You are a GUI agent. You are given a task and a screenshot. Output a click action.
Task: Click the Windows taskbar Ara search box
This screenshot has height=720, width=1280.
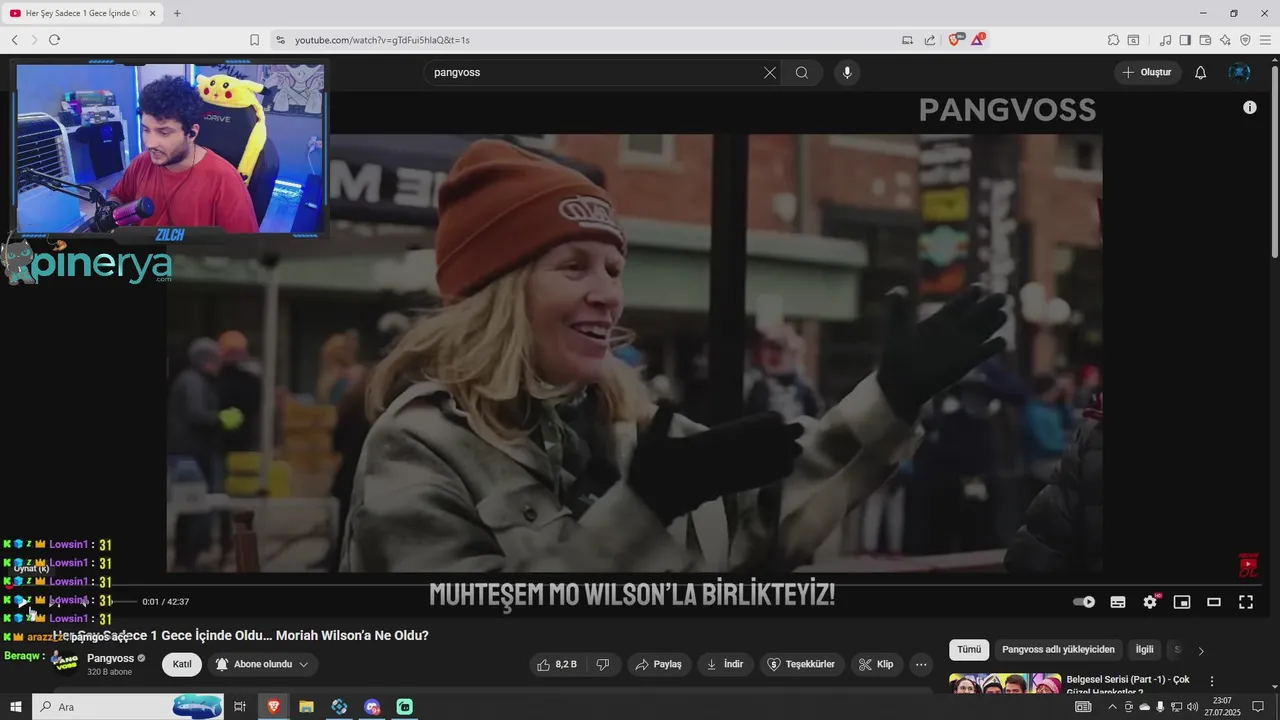[x=128, y=707]
